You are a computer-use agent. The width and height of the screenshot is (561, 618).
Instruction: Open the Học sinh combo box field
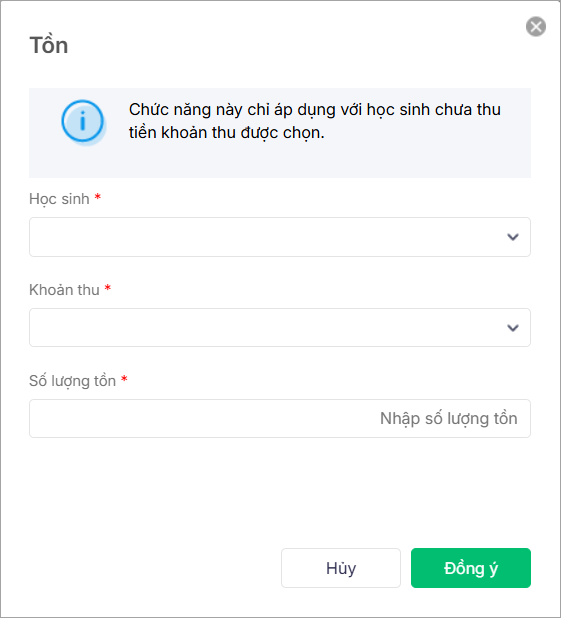(x=280, y=237)
